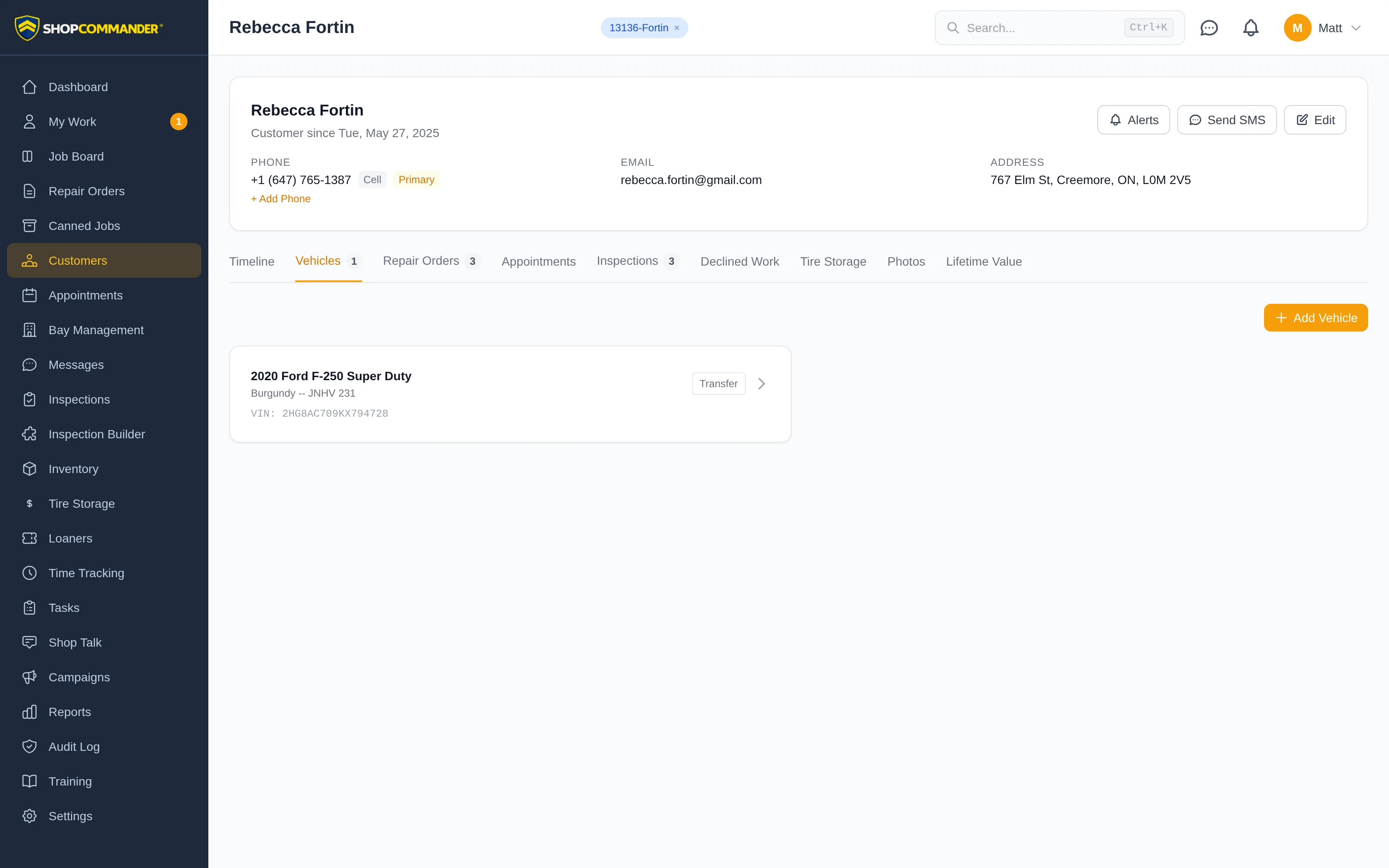This screenshot has width=1389, height=868.
Task: Click the Training book icon
Action: tap(29, 781)
